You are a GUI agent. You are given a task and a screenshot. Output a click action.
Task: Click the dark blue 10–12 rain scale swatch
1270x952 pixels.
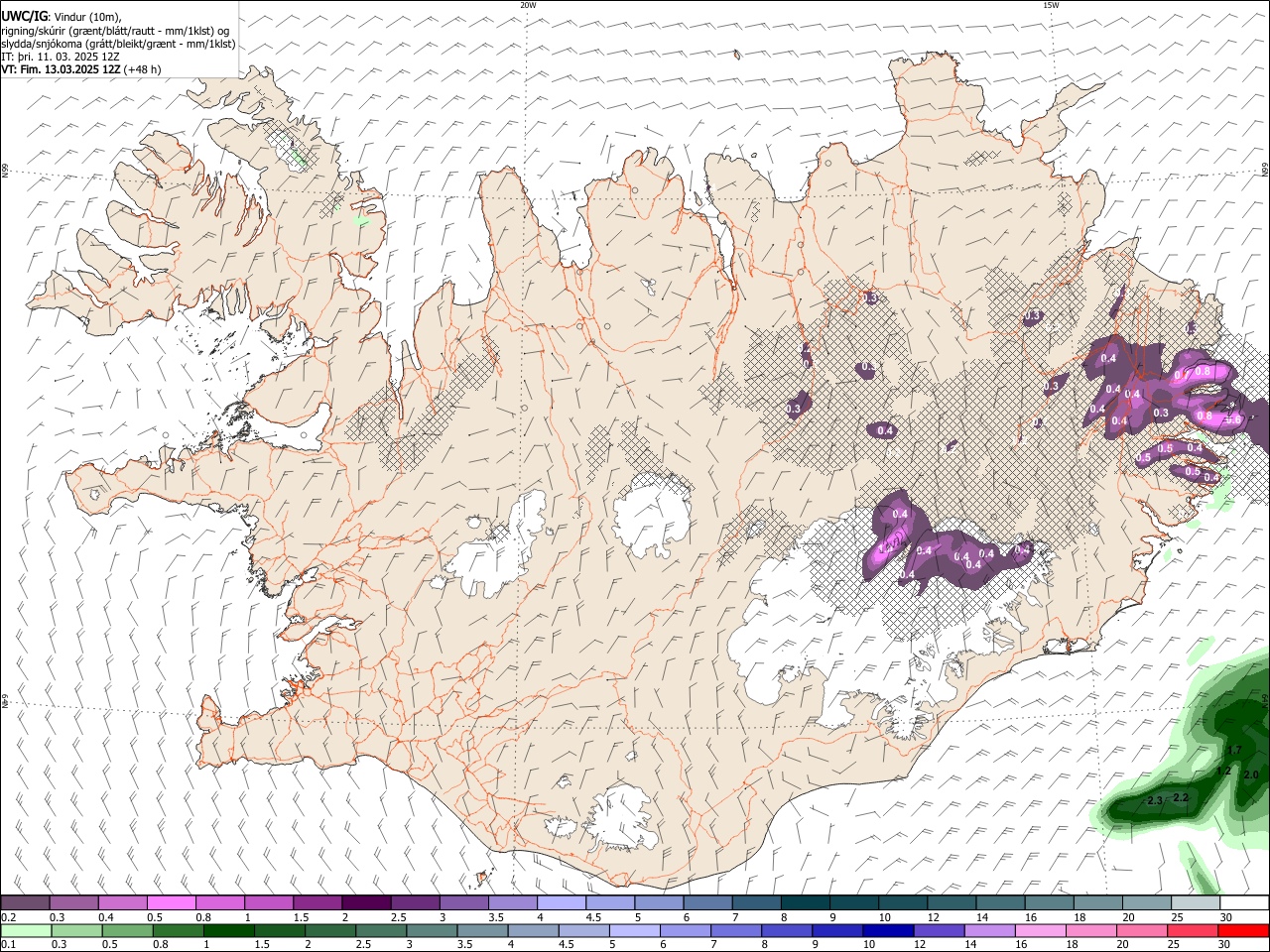point(887,931)
